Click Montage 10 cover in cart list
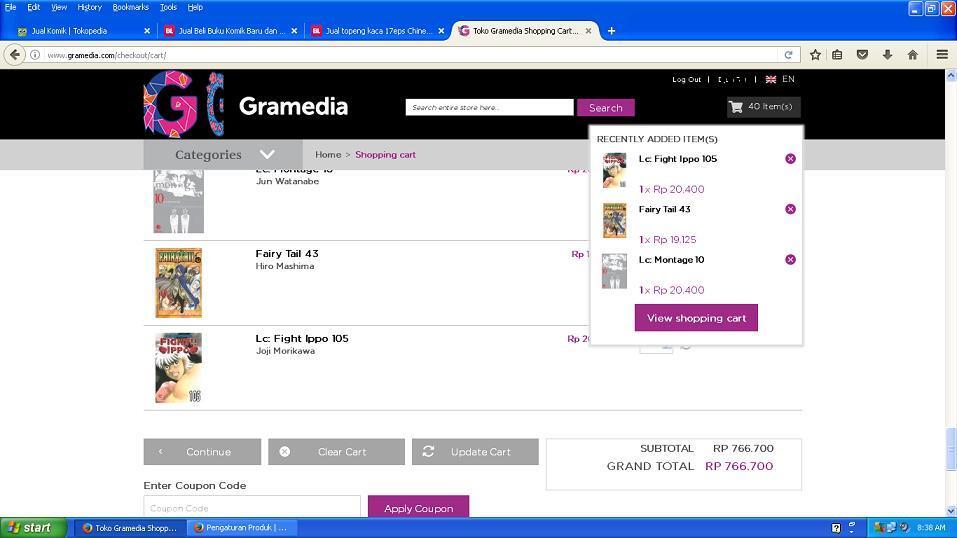 (x=178, y=202)
